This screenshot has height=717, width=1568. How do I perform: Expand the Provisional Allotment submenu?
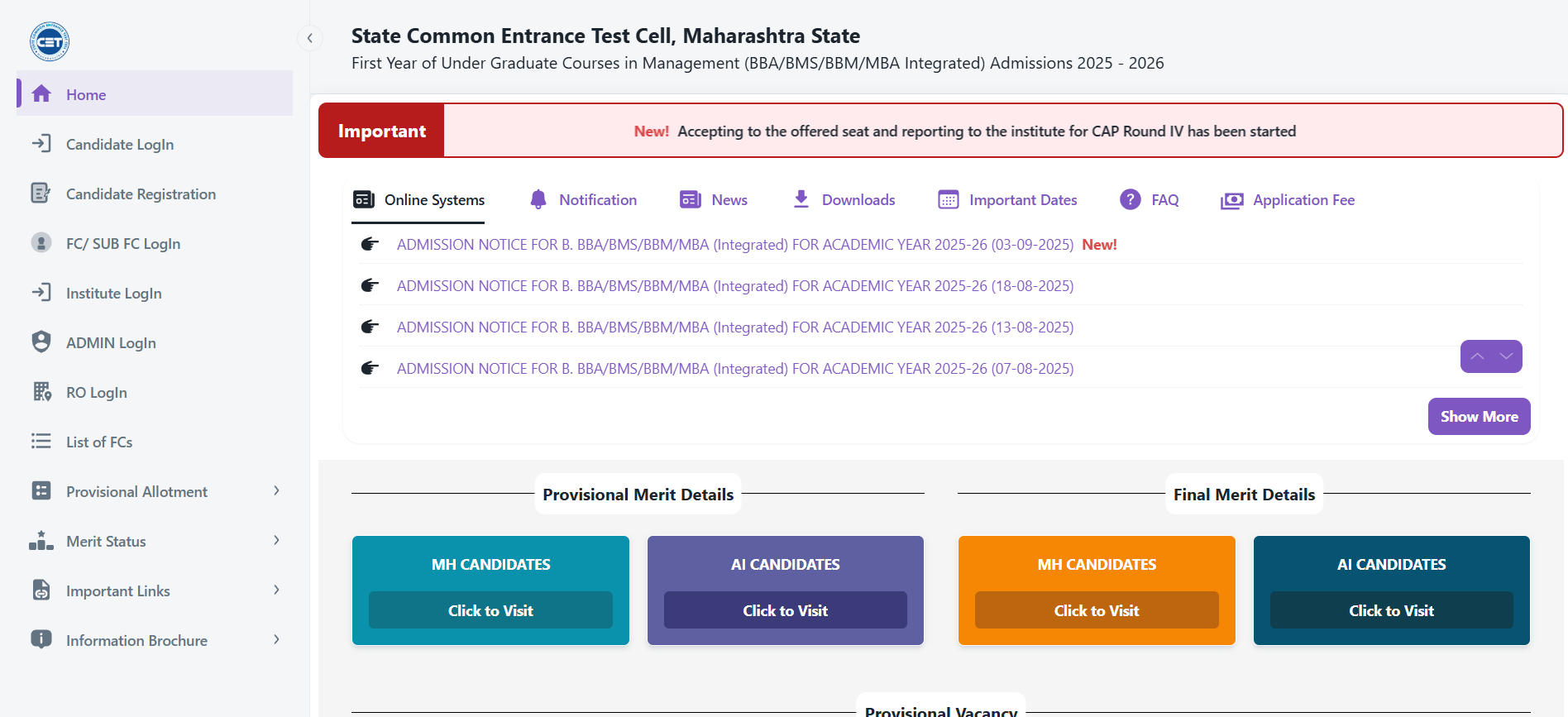pyautogui.click(x=276, y=491)
